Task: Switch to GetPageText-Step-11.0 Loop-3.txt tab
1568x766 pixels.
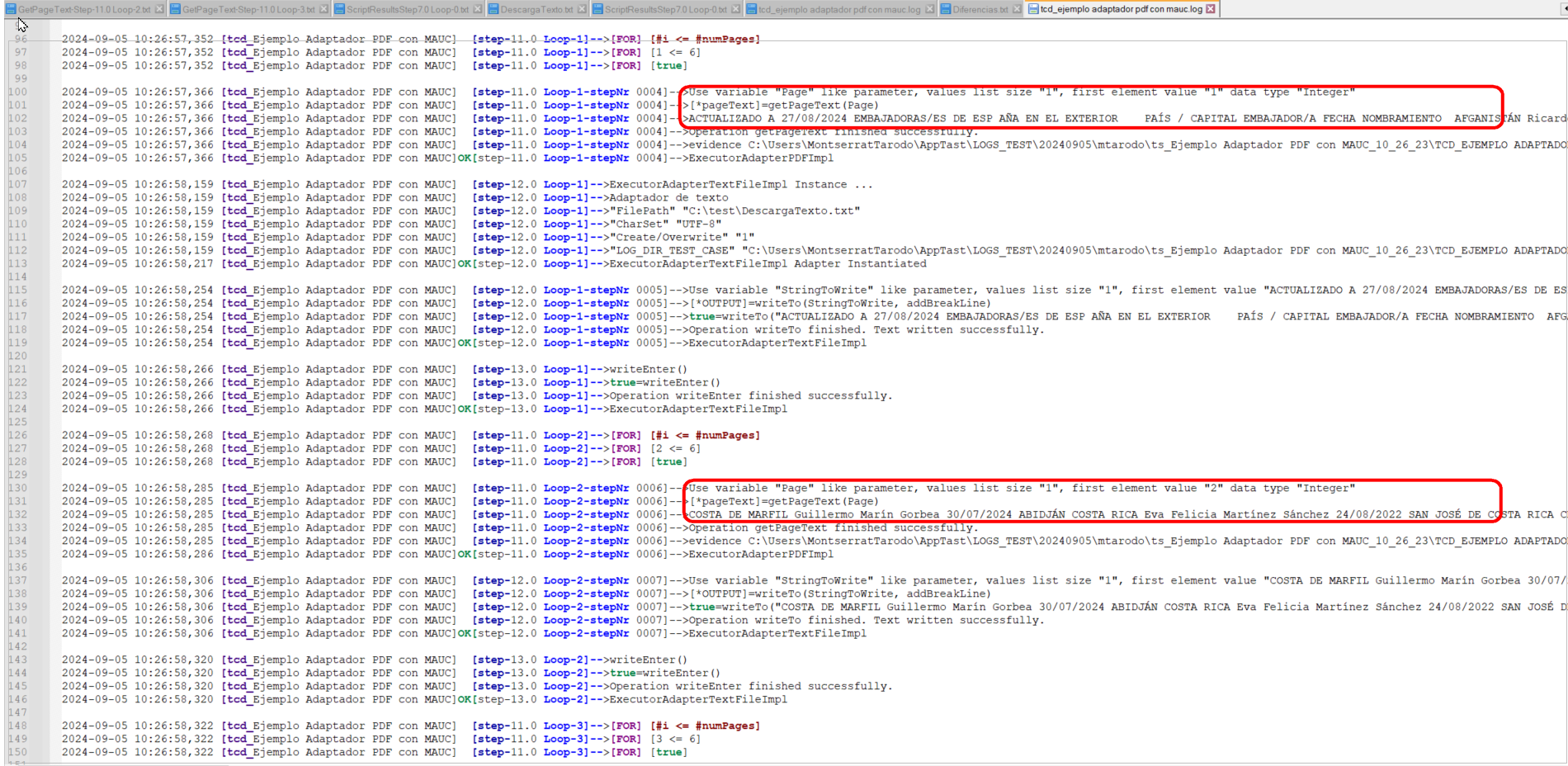Action: click(x=248, y=9)
